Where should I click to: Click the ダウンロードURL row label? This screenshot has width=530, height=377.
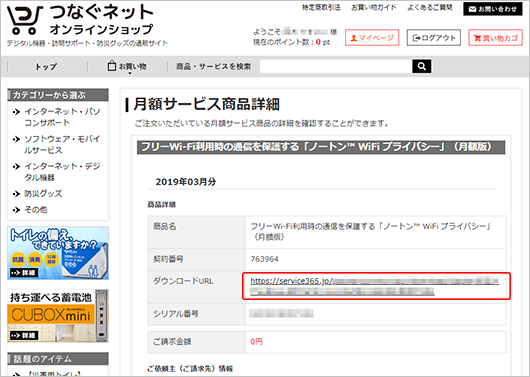click(183, 281)
